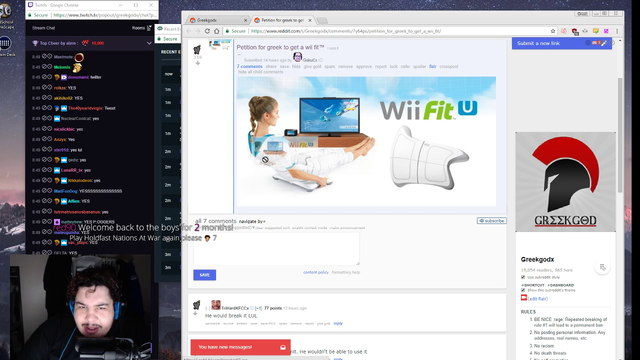Toggle show this subreddit's theme checkbox

pyautogui.click(x=523, y=290)
